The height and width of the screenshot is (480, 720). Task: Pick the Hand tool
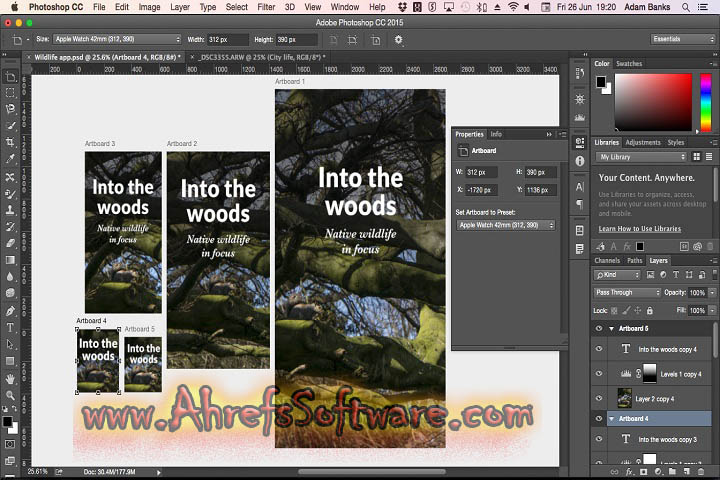click(10, 378)
